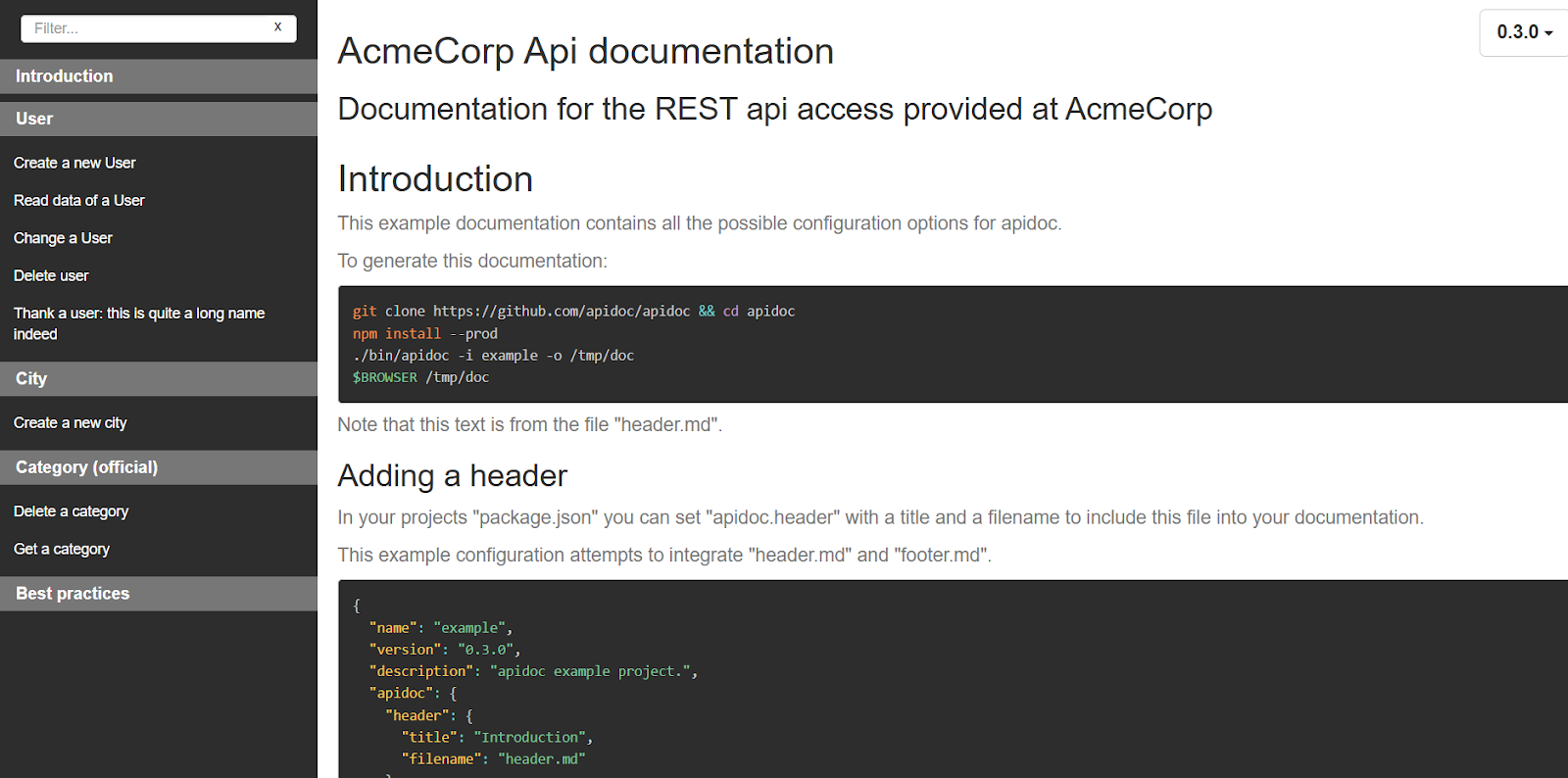This screenshot has height=778, width=1568.
Task: Select 'Delete user' in sidebar
Action: pos(51,276)
